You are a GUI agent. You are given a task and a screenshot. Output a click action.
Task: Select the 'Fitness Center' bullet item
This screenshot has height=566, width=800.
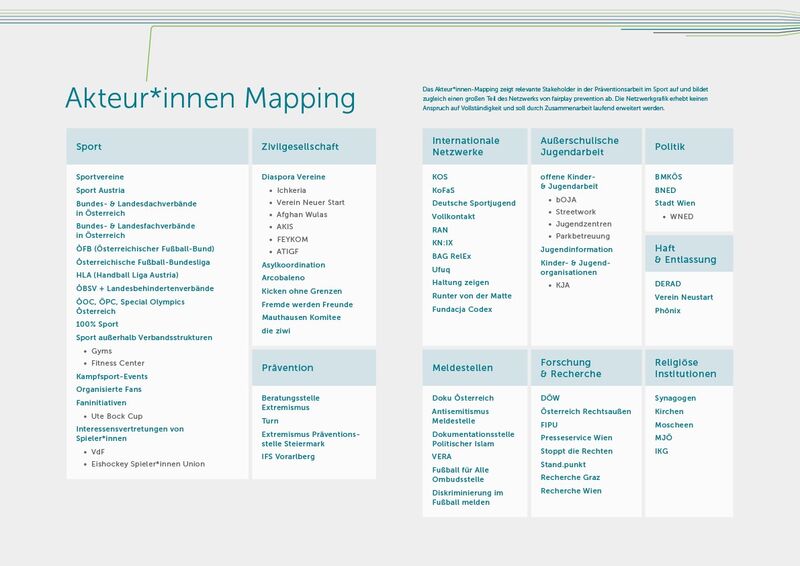click(118, 363)
